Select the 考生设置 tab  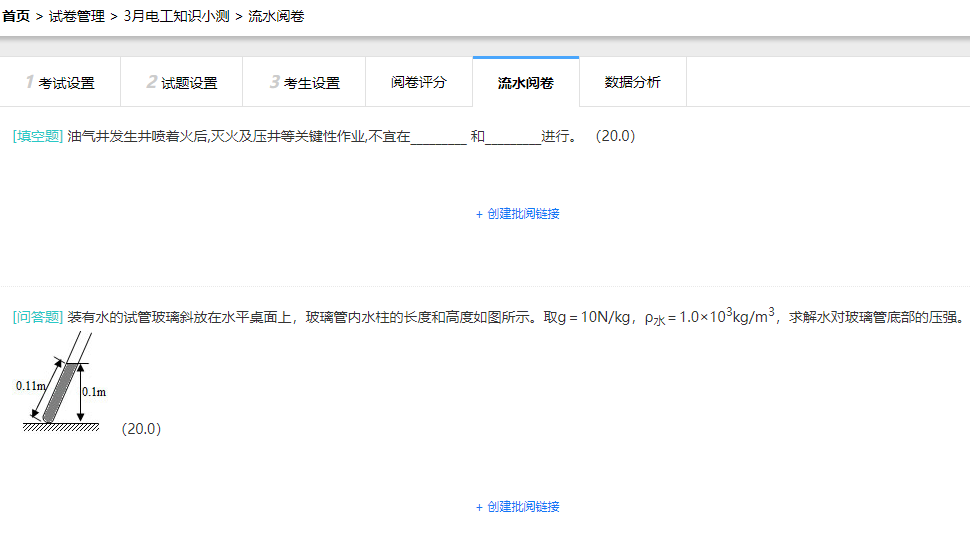(305, 83)
